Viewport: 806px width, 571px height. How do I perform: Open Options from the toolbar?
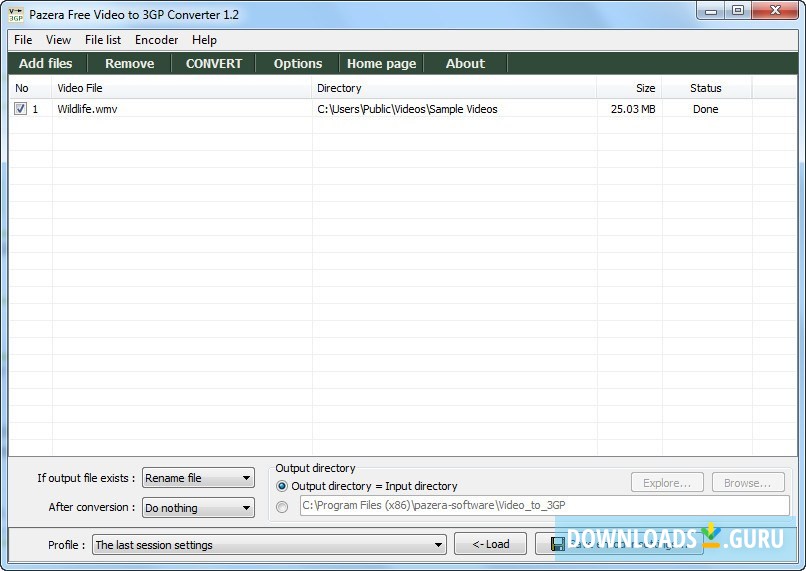point(298,63)
